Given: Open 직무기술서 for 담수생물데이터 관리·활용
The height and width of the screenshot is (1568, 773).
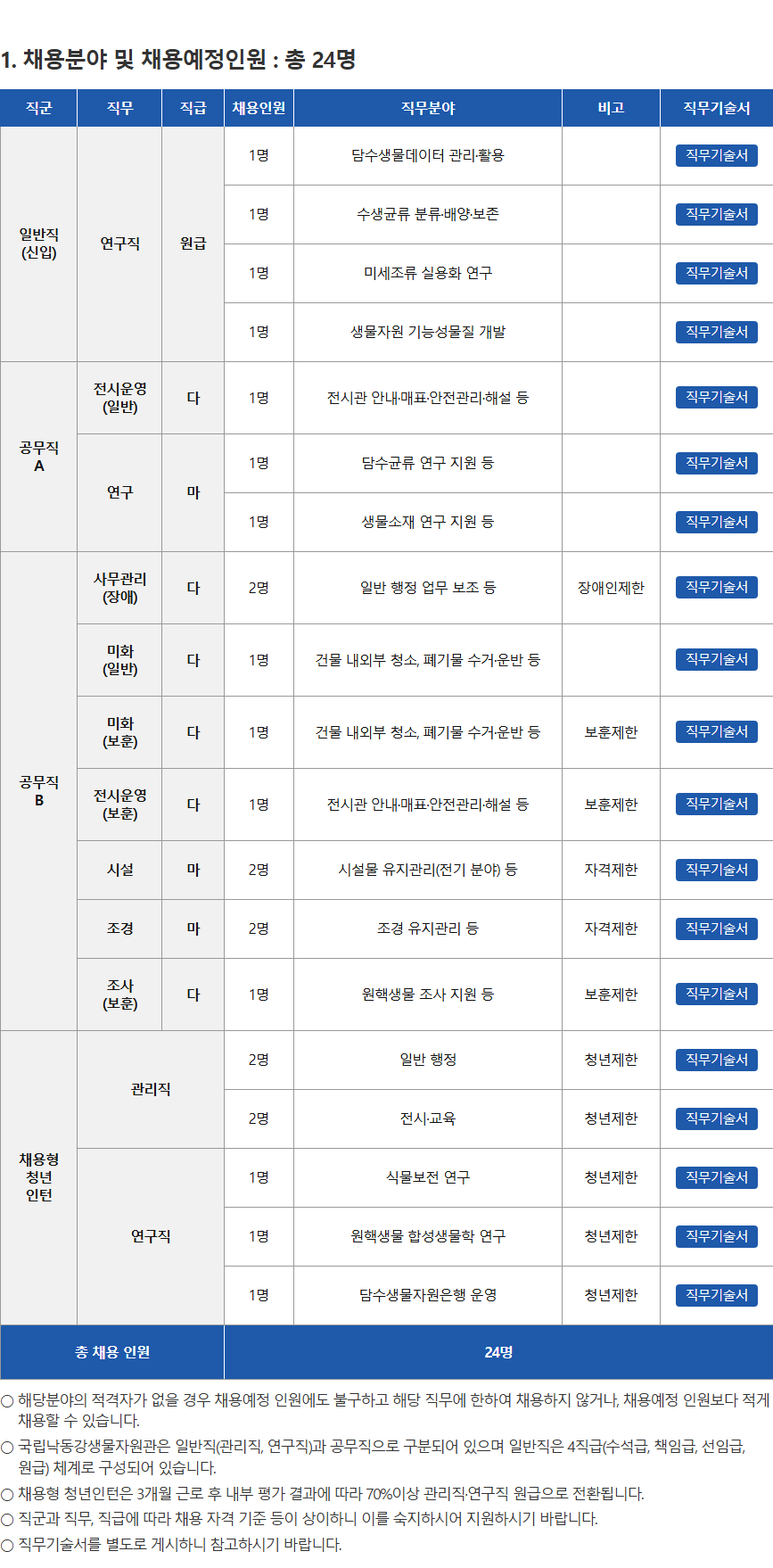Looking at the screenshot, I should click(x=716, y=155).
